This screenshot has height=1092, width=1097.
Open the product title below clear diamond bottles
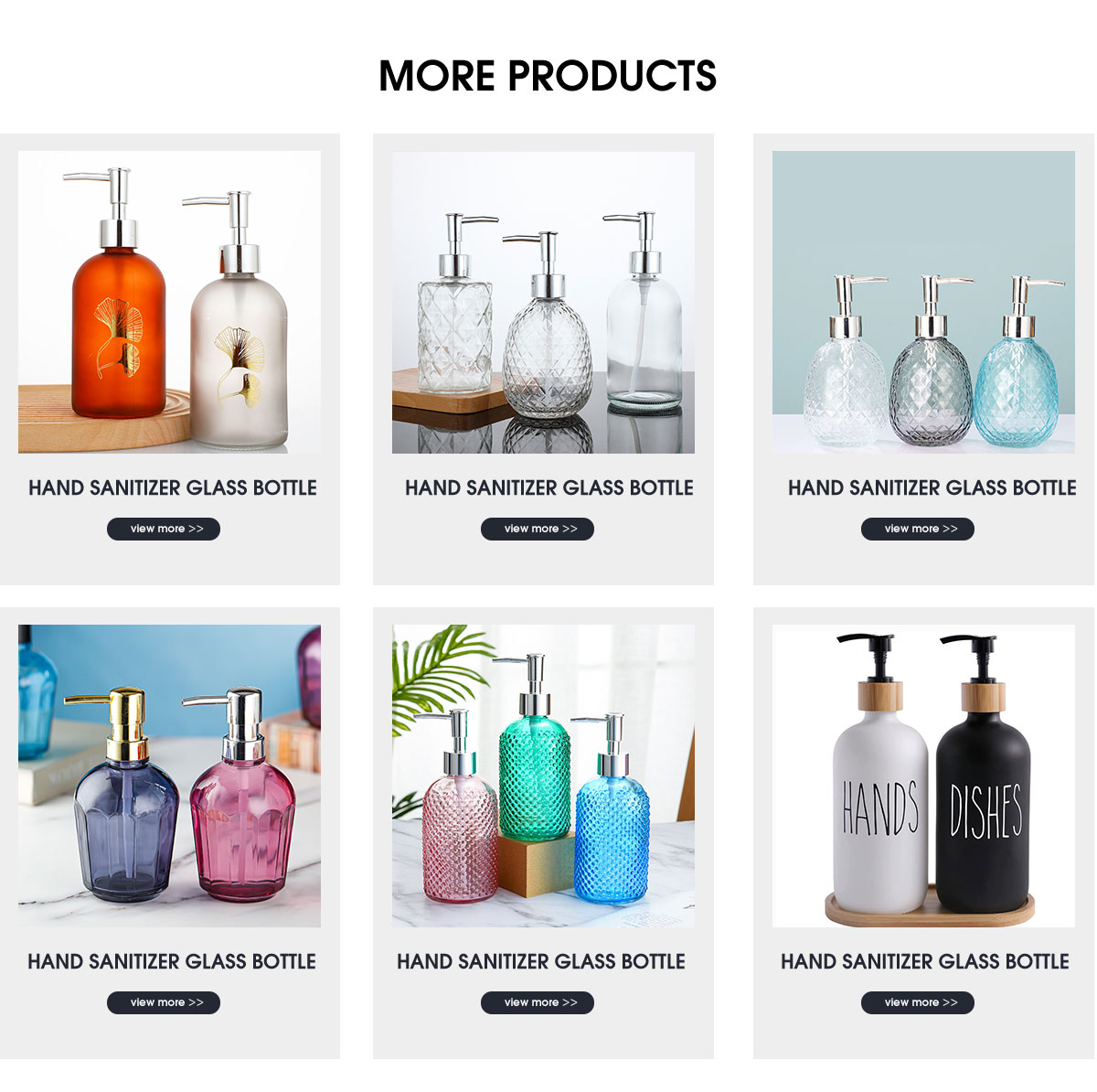[x=549, y=487]
